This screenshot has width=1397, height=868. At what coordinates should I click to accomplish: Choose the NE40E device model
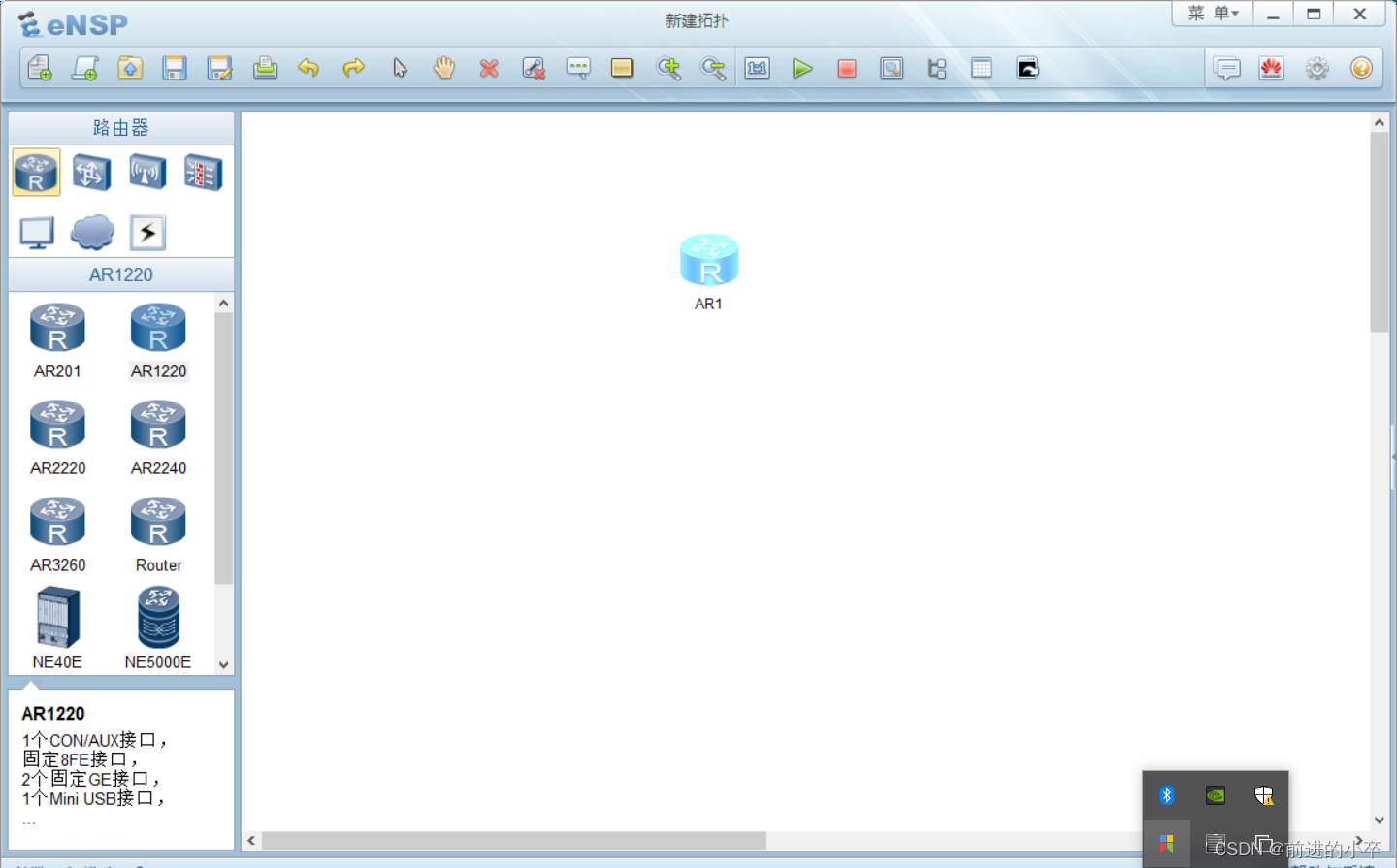point(57,628)
